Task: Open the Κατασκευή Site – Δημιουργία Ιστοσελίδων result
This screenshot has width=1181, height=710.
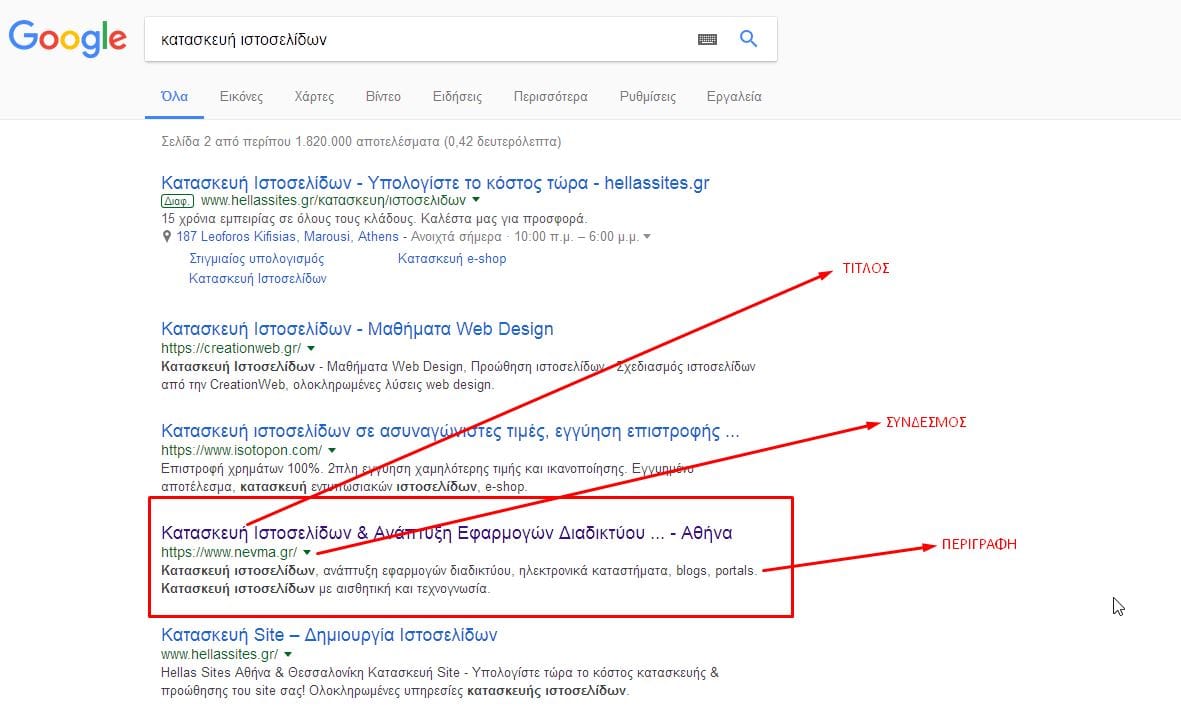Action: (x=329, y=635)
